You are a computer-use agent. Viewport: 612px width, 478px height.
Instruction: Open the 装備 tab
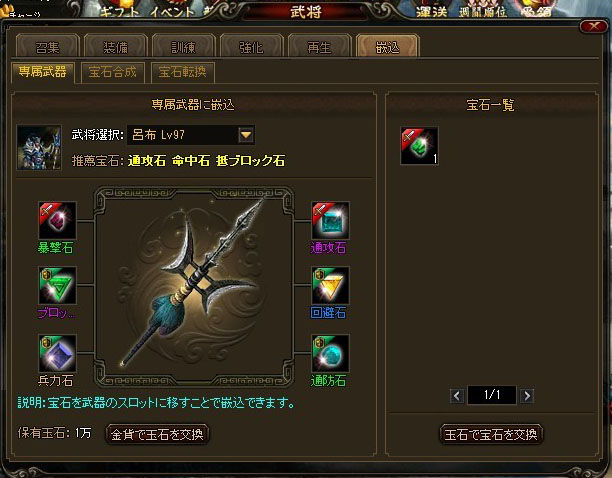tap(116, 46)
